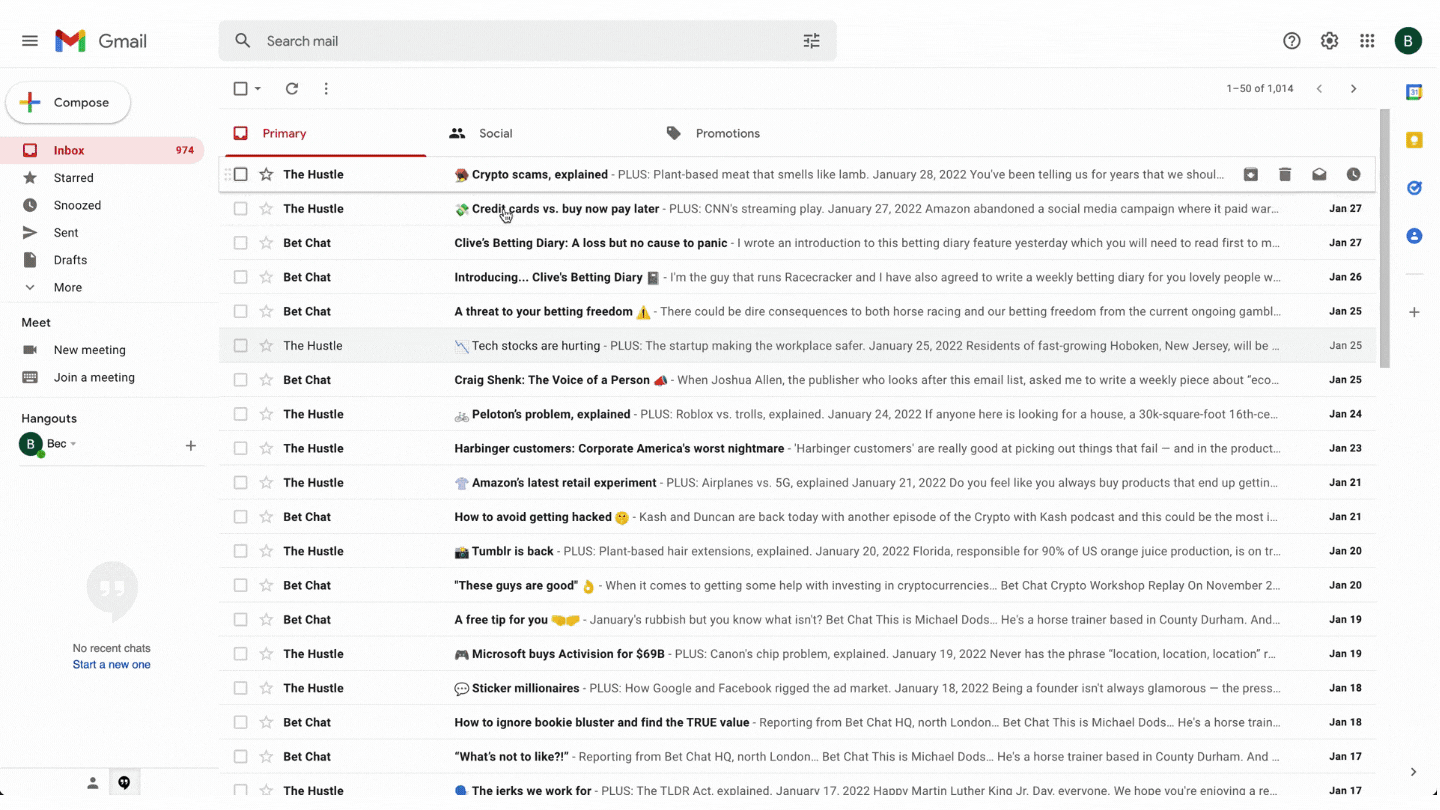
Task: Open the Harbinger customers email
Action: (797, 449)
